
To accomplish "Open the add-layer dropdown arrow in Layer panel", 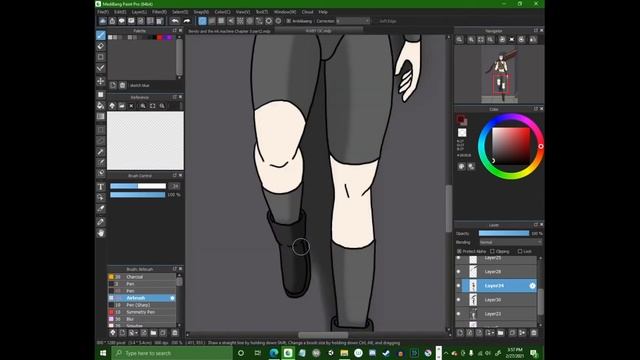I will (x=490, y=333).
